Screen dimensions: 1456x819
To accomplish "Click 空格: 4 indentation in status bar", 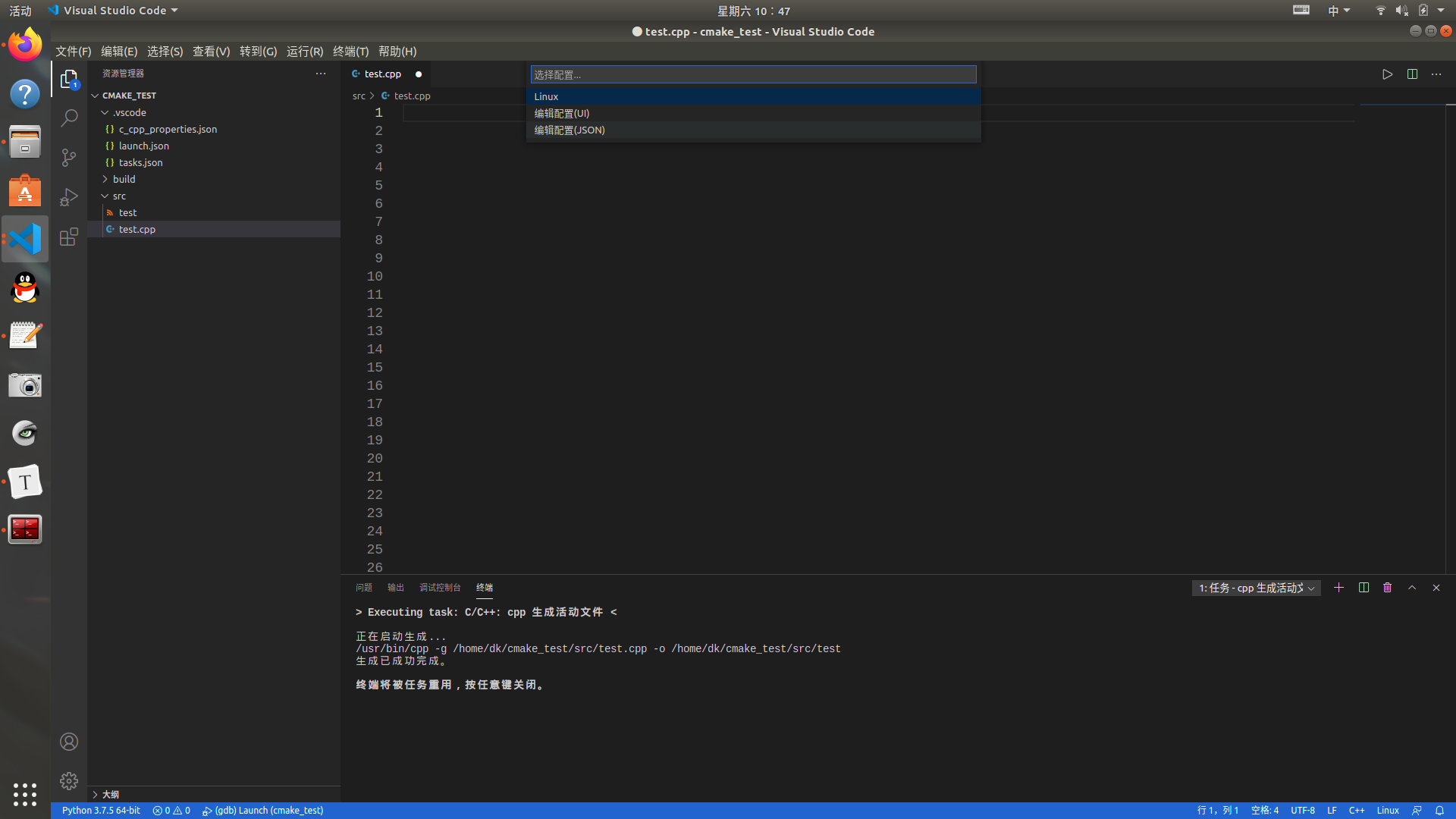I will (1264, 811).
